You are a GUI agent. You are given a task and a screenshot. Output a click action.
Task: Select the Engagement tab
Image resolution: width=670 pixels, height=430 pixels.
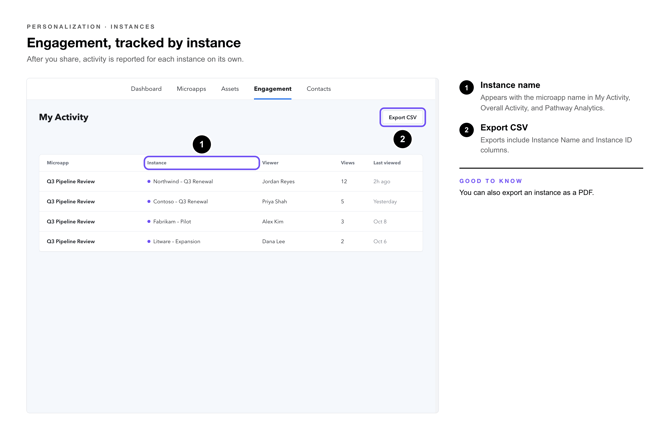[273, 89]
